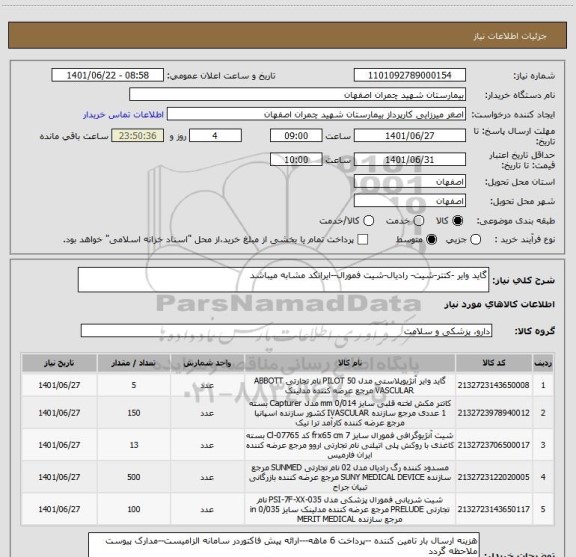This screenshot has width=576, height=557.
Task: Click quantity 150 in row 2
Action: pyautogui.click(x=134, y=413)
